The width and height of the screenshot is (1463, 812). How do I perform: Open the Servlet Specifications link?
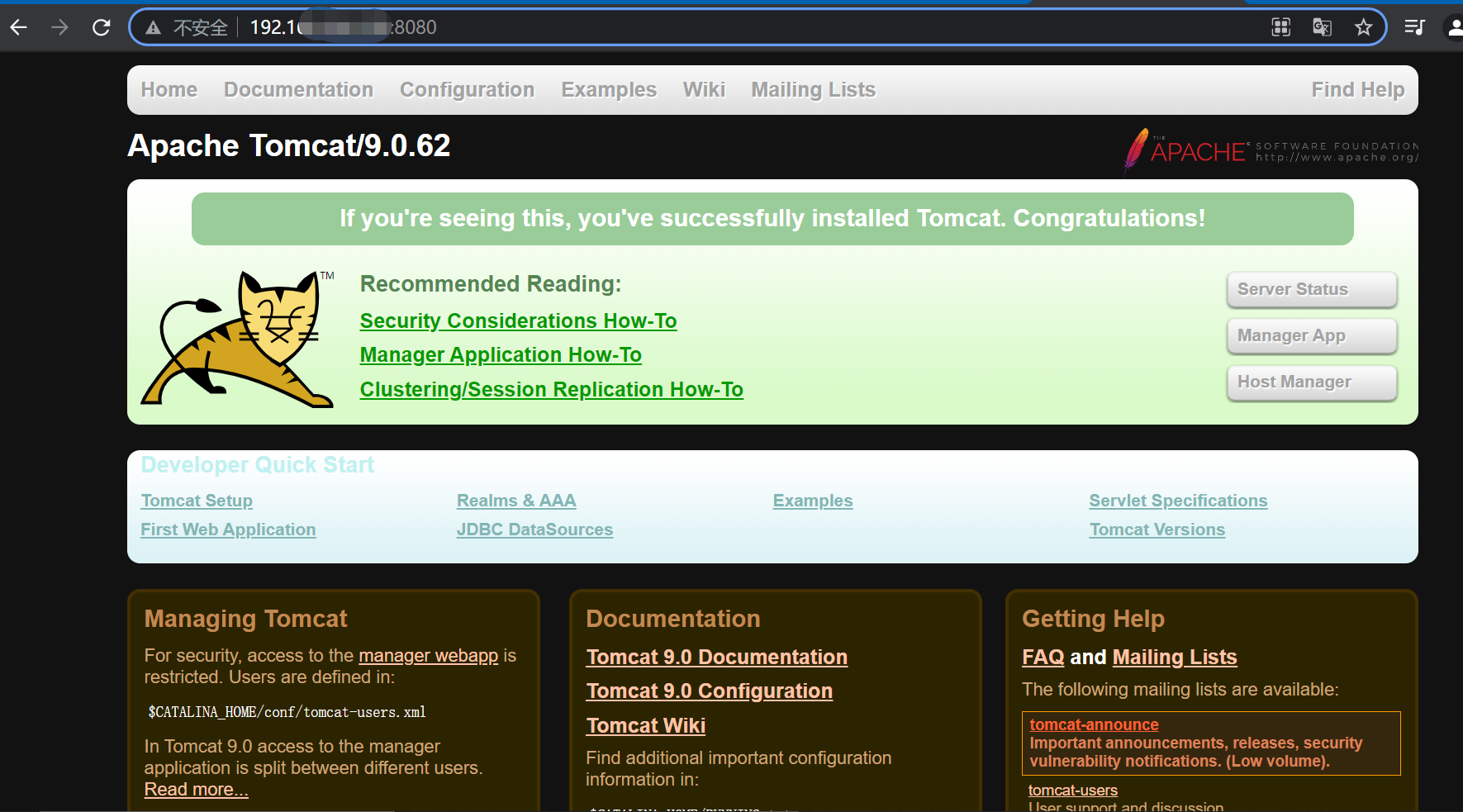[1178, 501]
